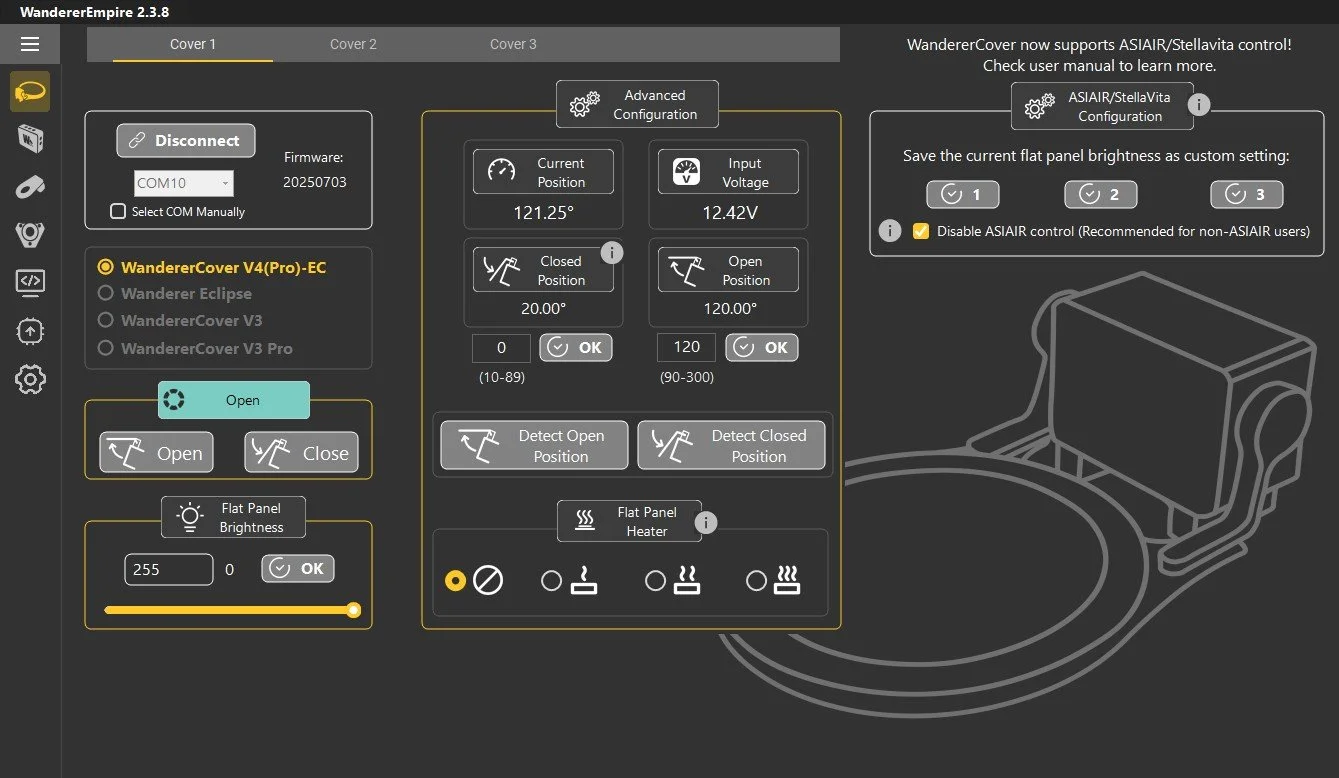Open the code monitor sidebar icon
Viewport: 1339px width, 778px height.
tap(30, 283)
